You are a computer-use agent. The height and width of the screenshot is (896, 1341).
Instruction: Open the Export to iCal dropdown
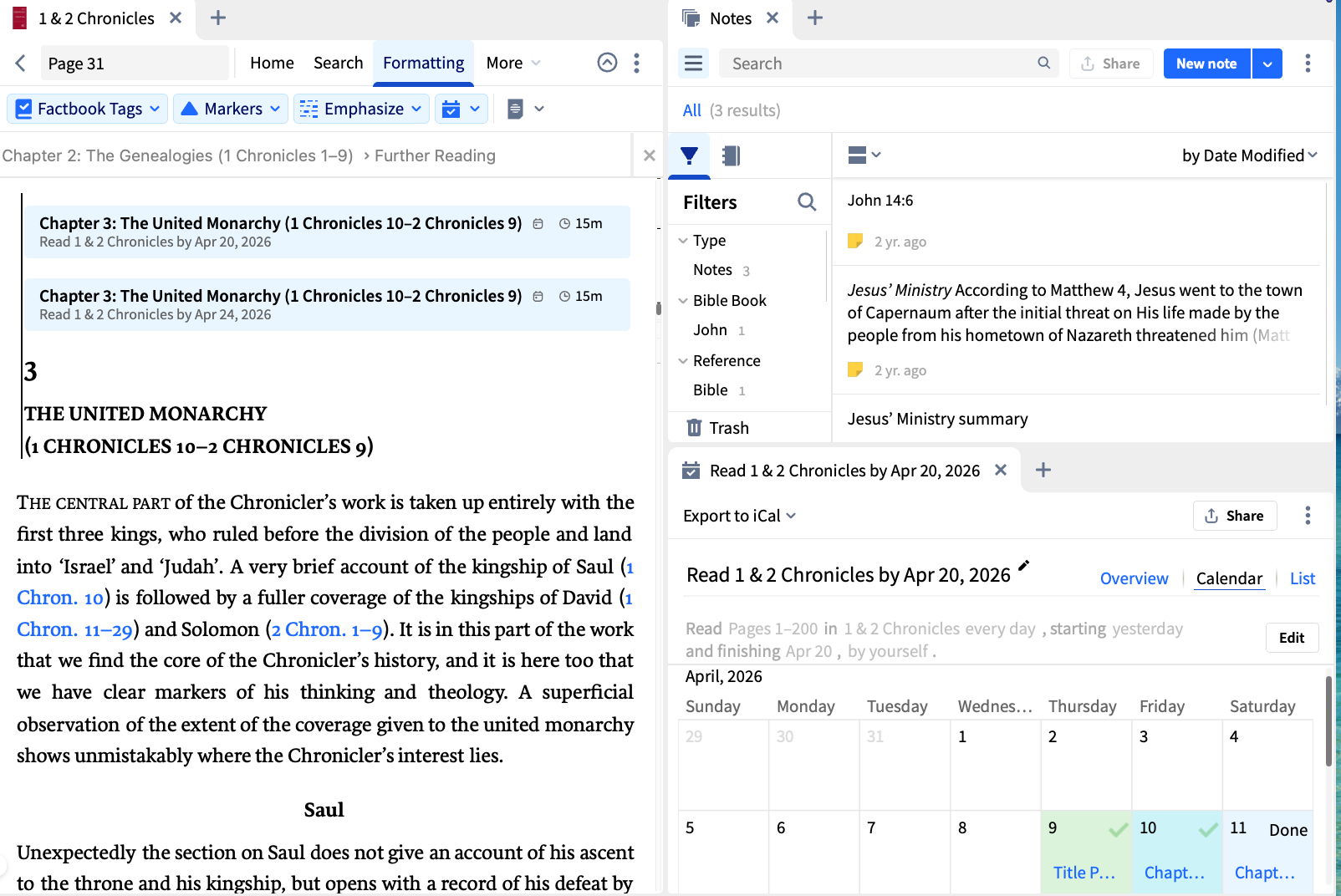[739, 516]
